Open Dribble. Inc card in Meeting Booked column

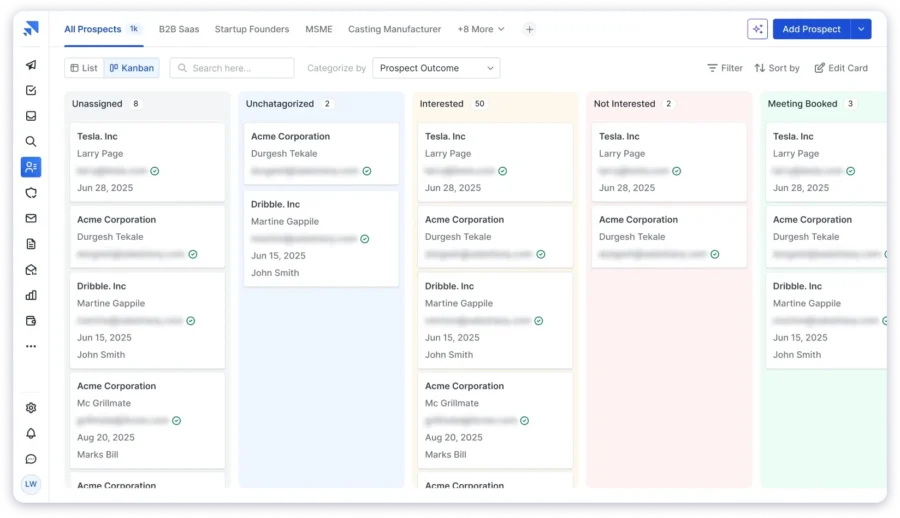click(827, 320)
